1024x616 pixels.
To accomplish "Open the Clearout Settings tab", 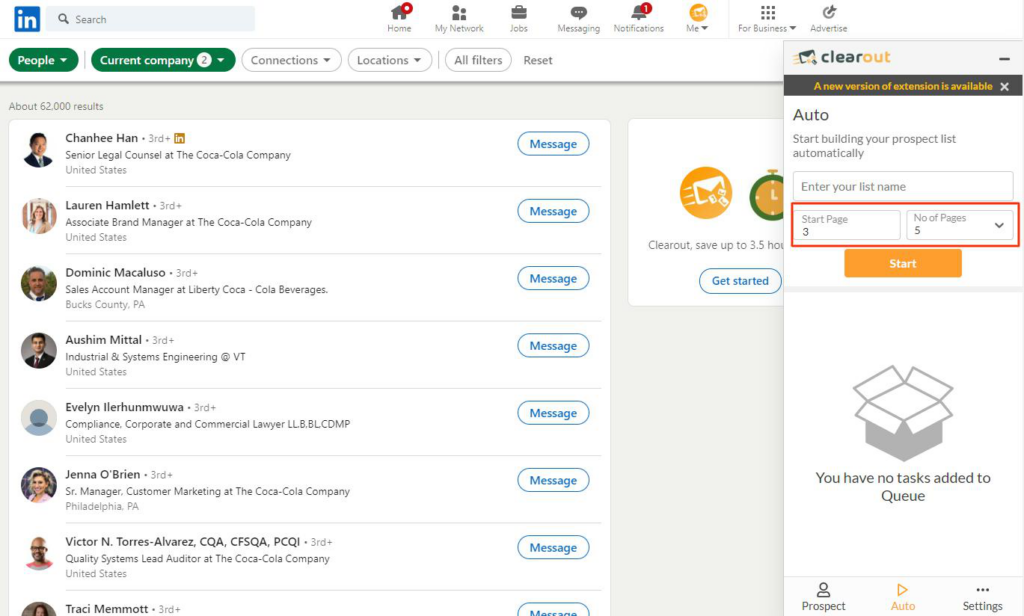I will point(982,597).
